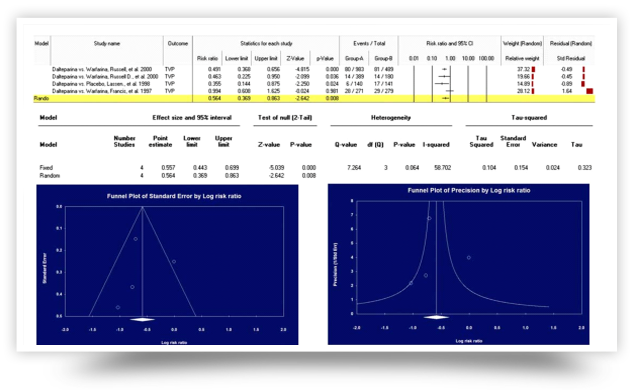Click the Random model row label in summary

[49, 175]
